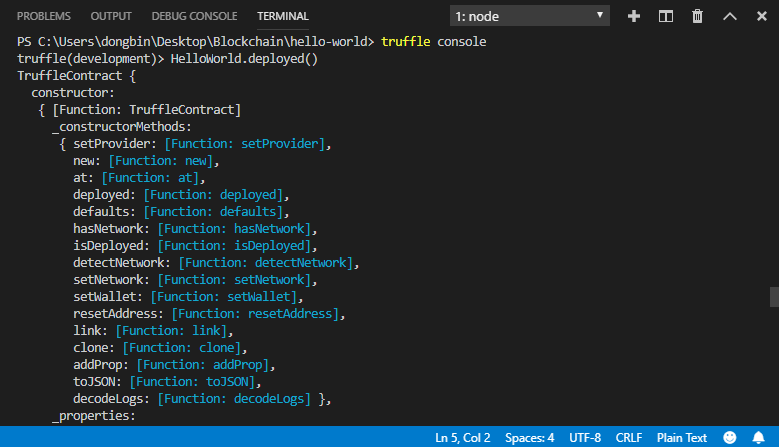Image resolution: width=779 pixels, height=447 pixels.
Task: Split the terminal panel
Action: click(666, 16)
